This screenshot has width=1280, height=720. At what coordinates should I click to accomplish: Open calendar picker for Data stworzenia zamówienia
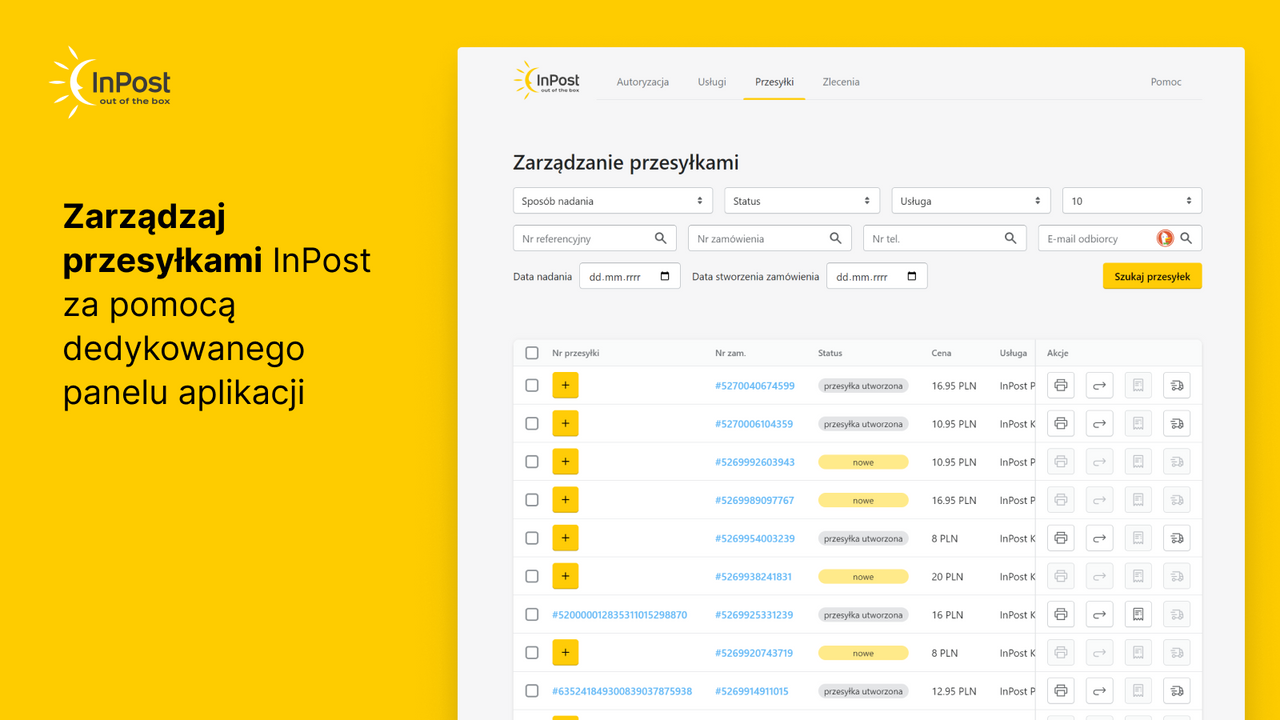[x=912, y=276]
